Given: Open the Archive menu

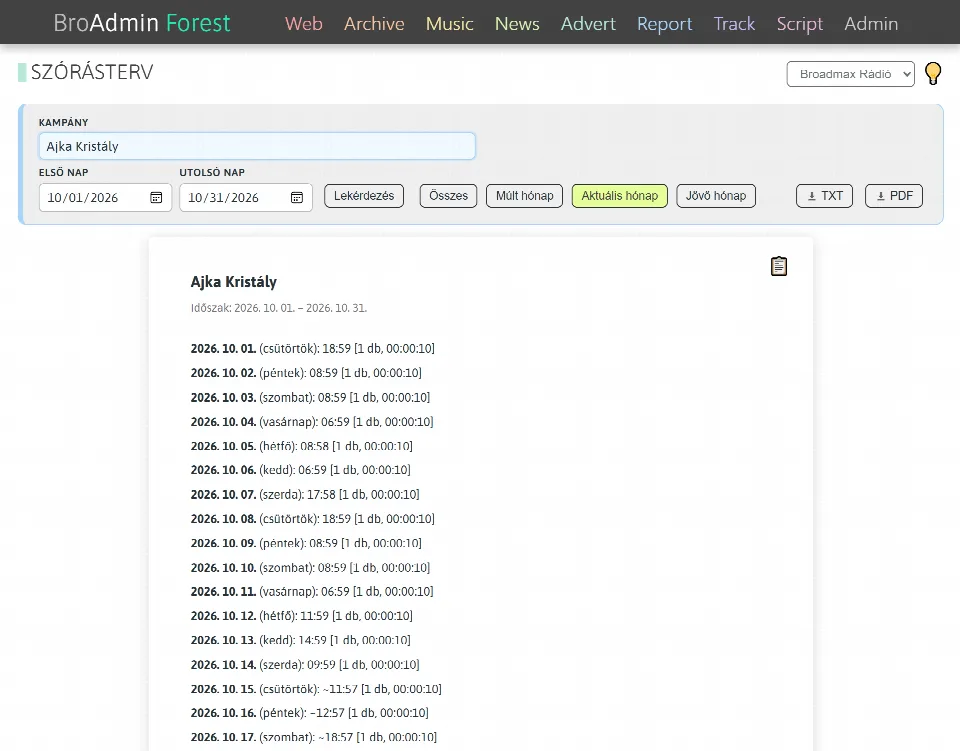Looking at the screenshot, I should click(x=374, y=23).
